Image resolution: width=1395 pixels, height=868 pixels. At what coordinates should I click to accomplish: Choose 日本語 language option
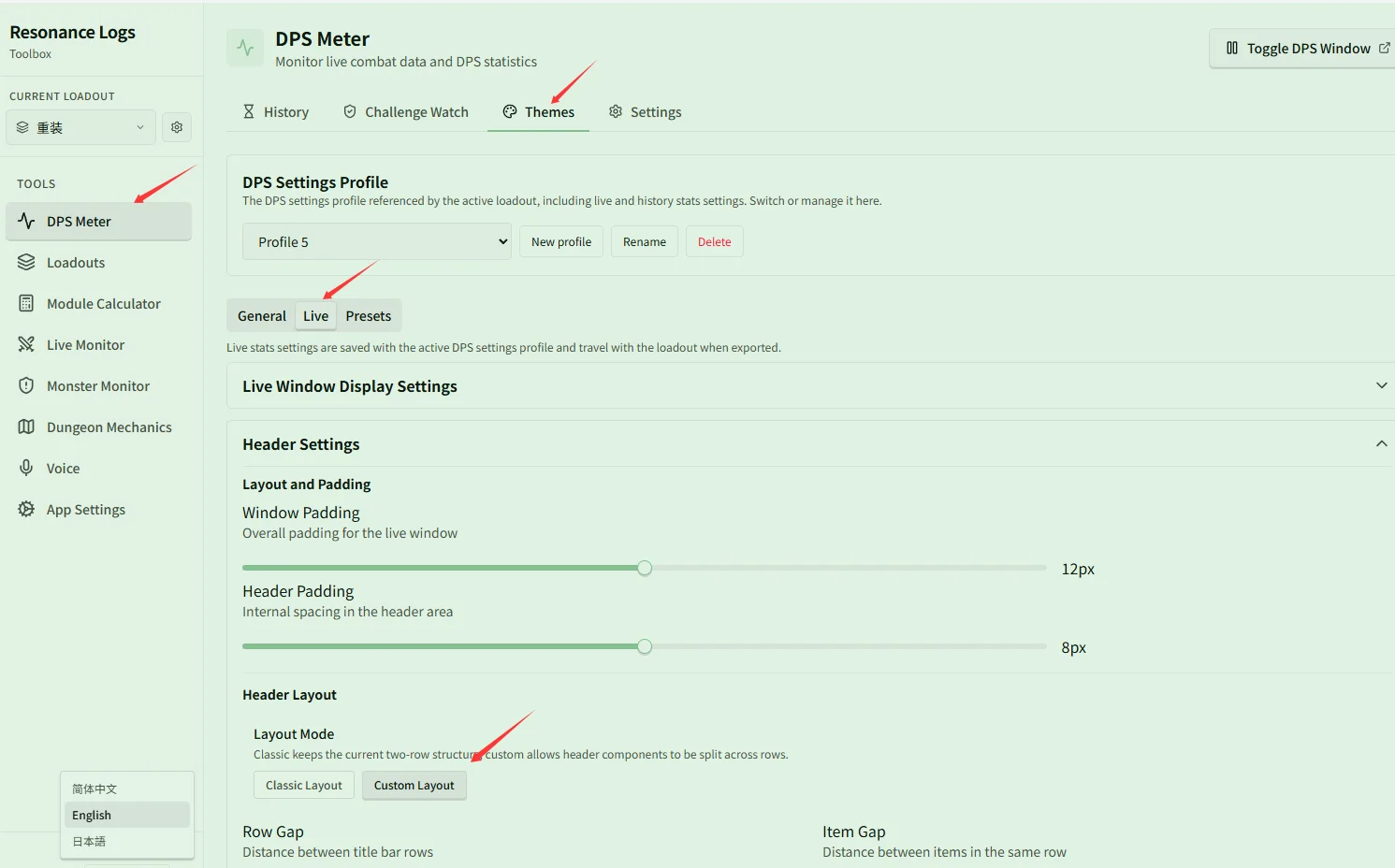[127, 841]
